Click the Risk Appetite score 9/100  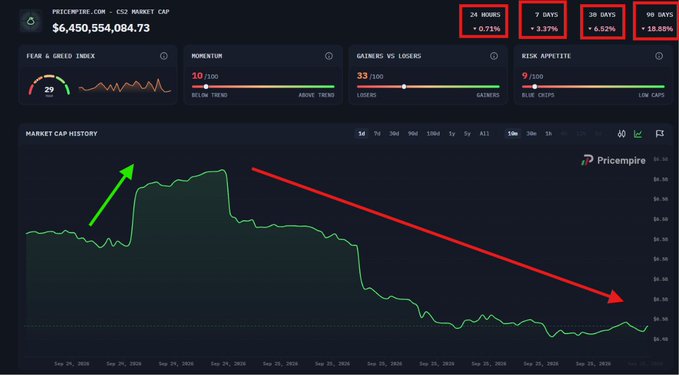[x=532, y=76]
